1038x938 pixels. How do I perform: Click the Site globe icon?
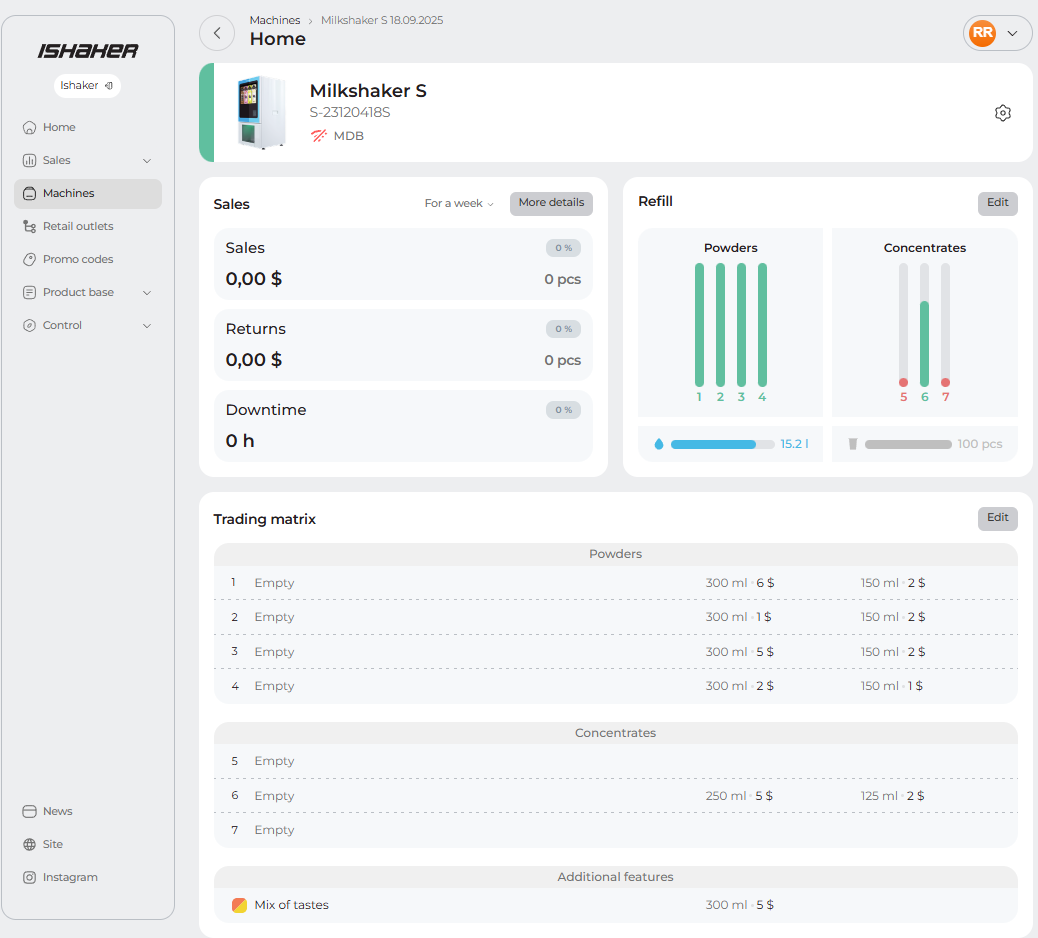point(30,845)
